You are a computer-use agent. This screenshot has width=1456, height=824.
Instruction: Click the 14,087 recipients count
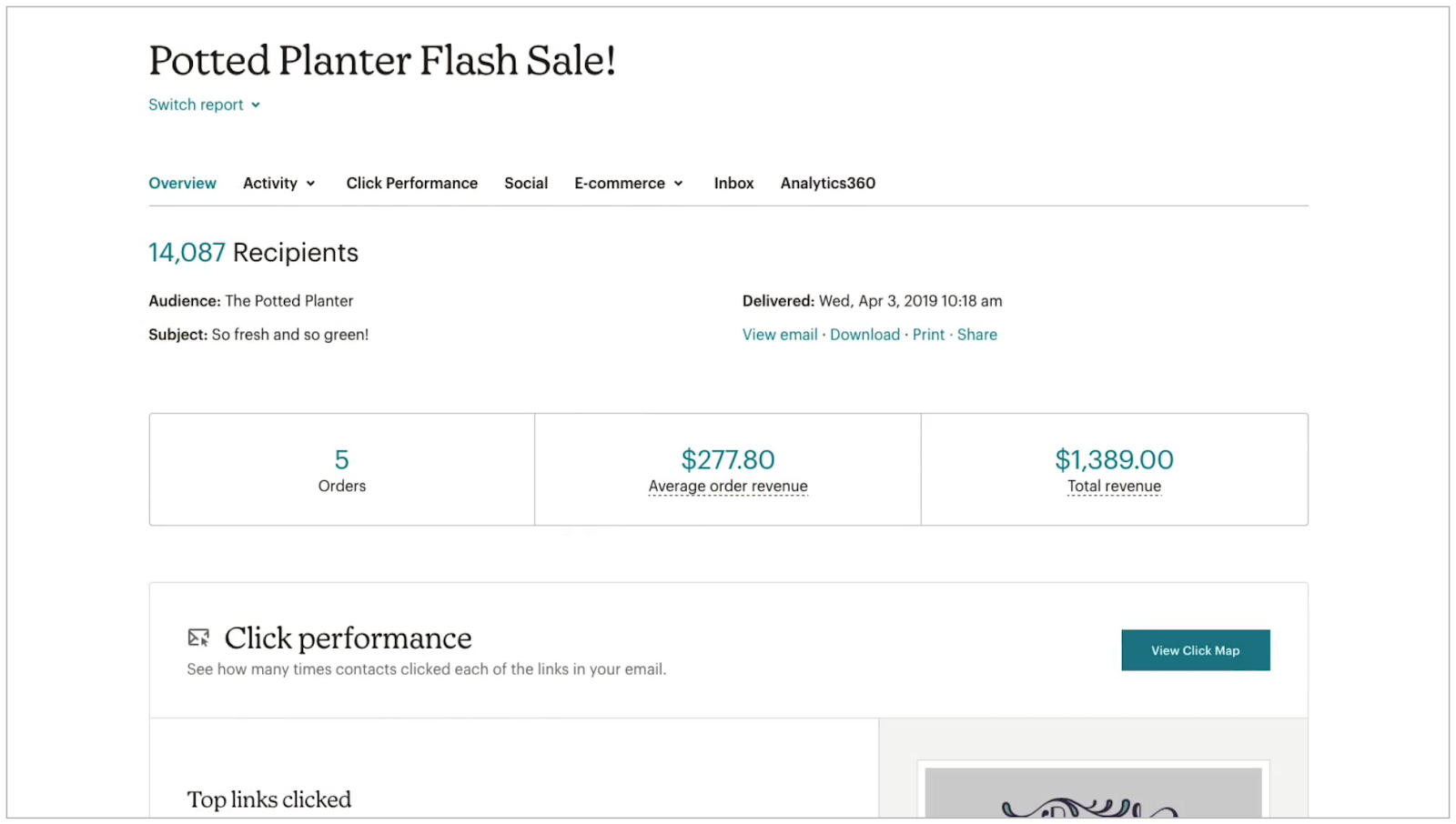pos(187,252)
